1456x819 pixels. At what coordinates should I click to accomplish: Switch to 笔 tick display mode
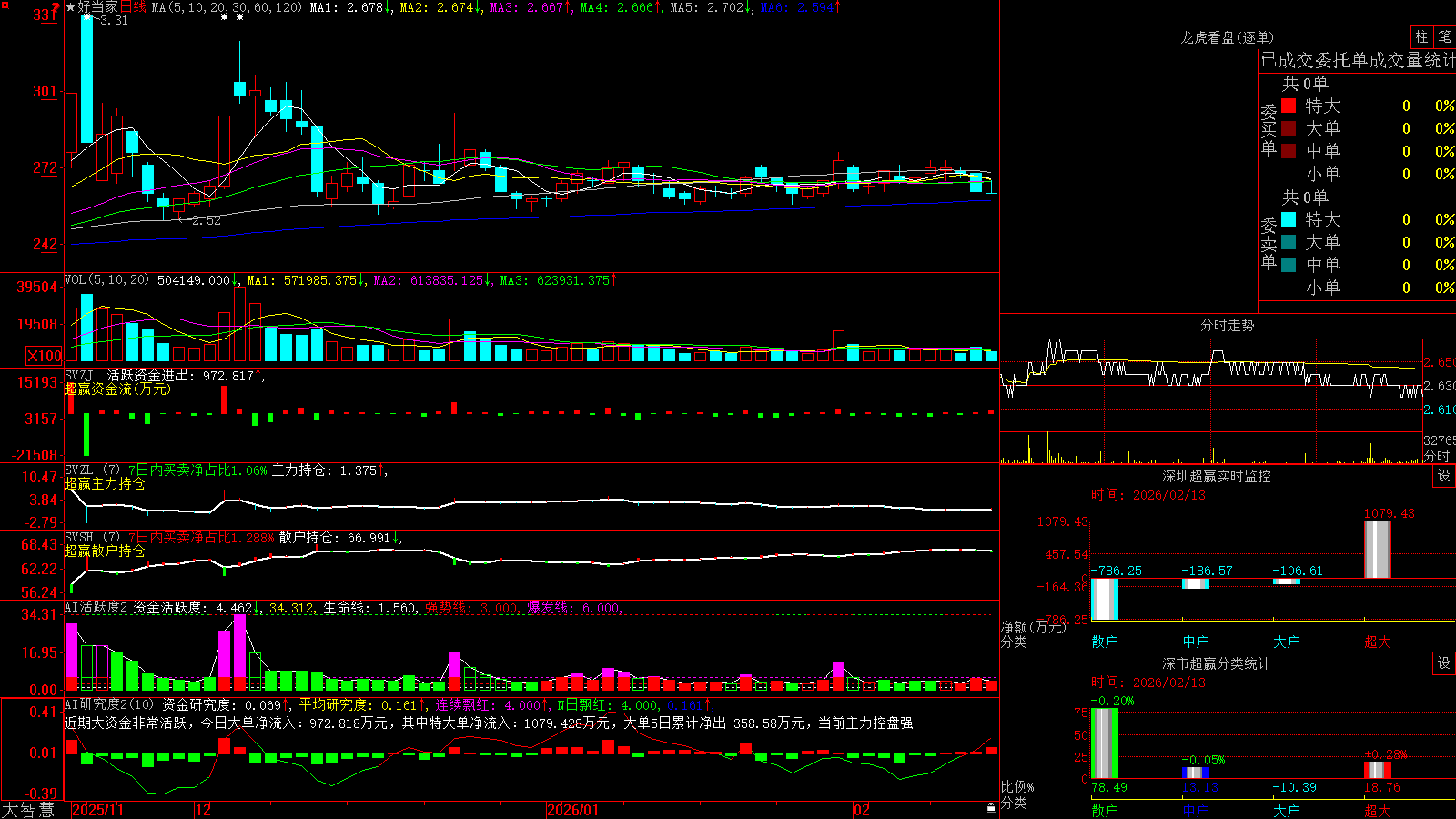click(1444, 37)
